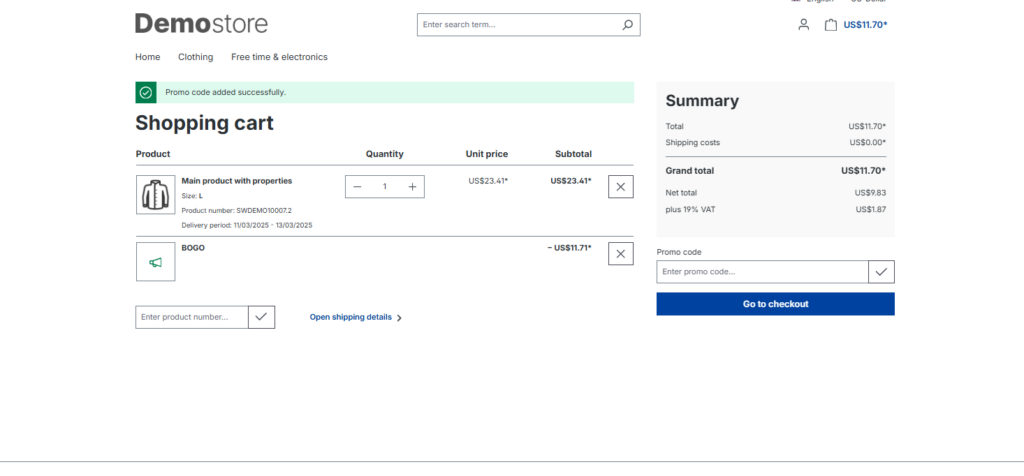Expand Open shipping details
Viewport: 1024px width, 476px height.
[355, 317]
